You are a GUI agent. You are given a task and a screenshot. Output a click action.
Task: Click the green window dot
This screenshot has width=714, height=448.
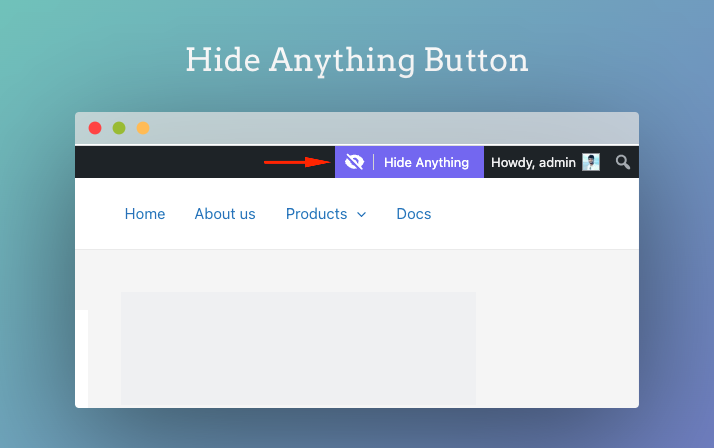(119, 128)
